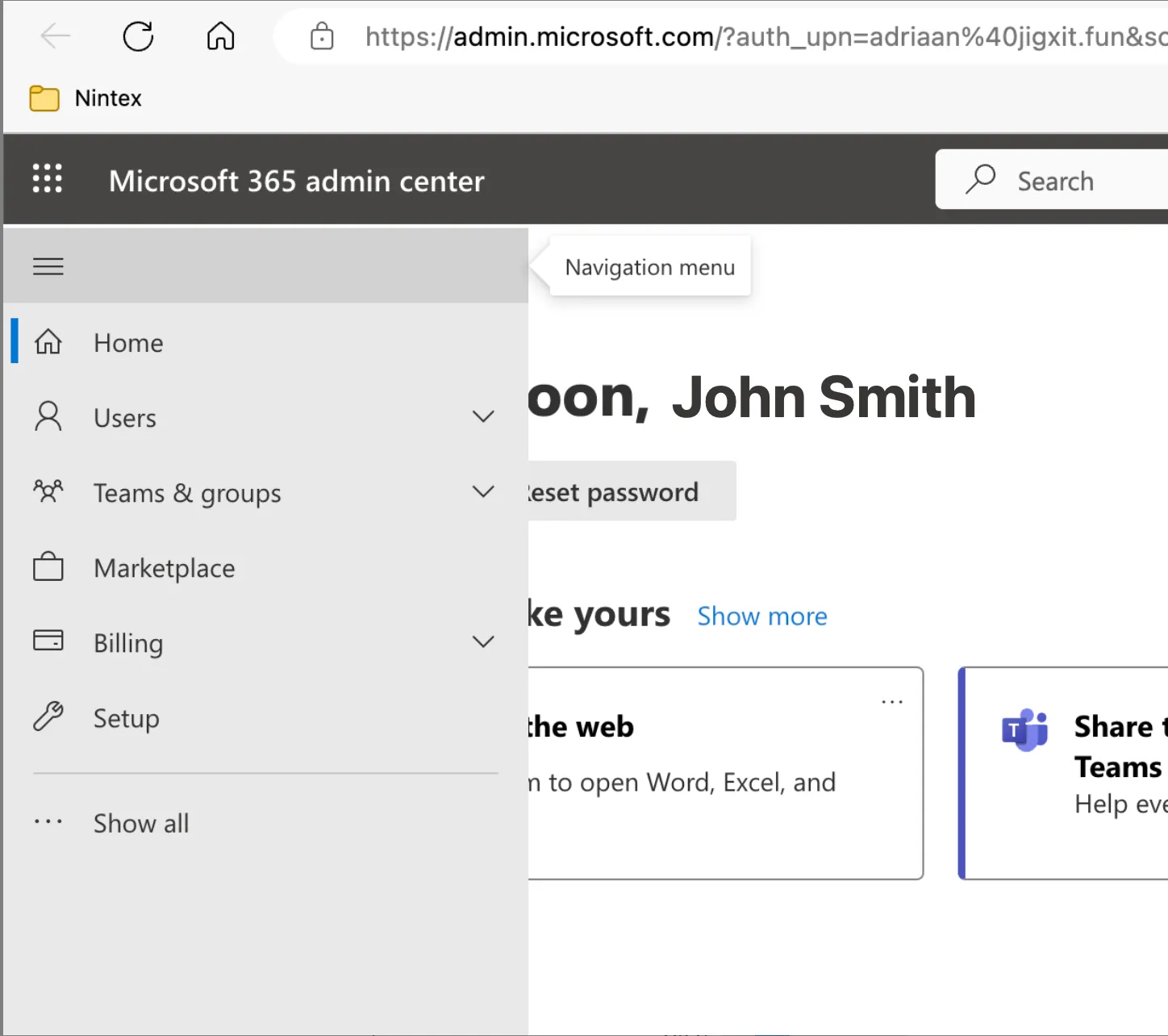Open the app launcher waffle icon

point(48,178)
